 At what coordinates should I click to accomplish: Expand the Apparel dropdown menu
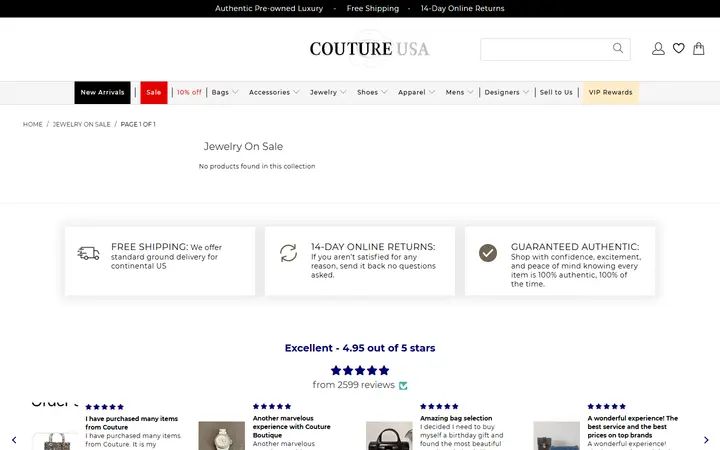(x=416, y=92)
